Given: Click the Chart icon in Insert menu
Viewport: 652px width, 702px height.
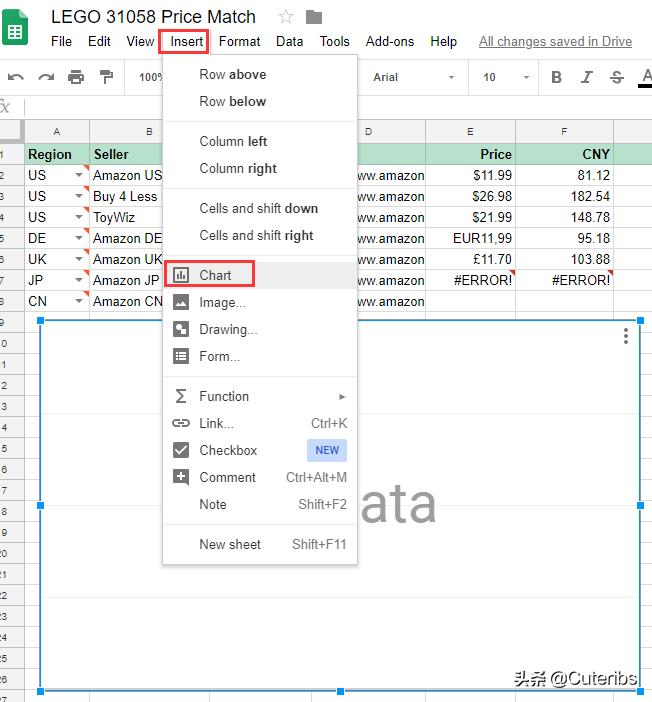Looking at the screenshot, I should tap(181, 275).
